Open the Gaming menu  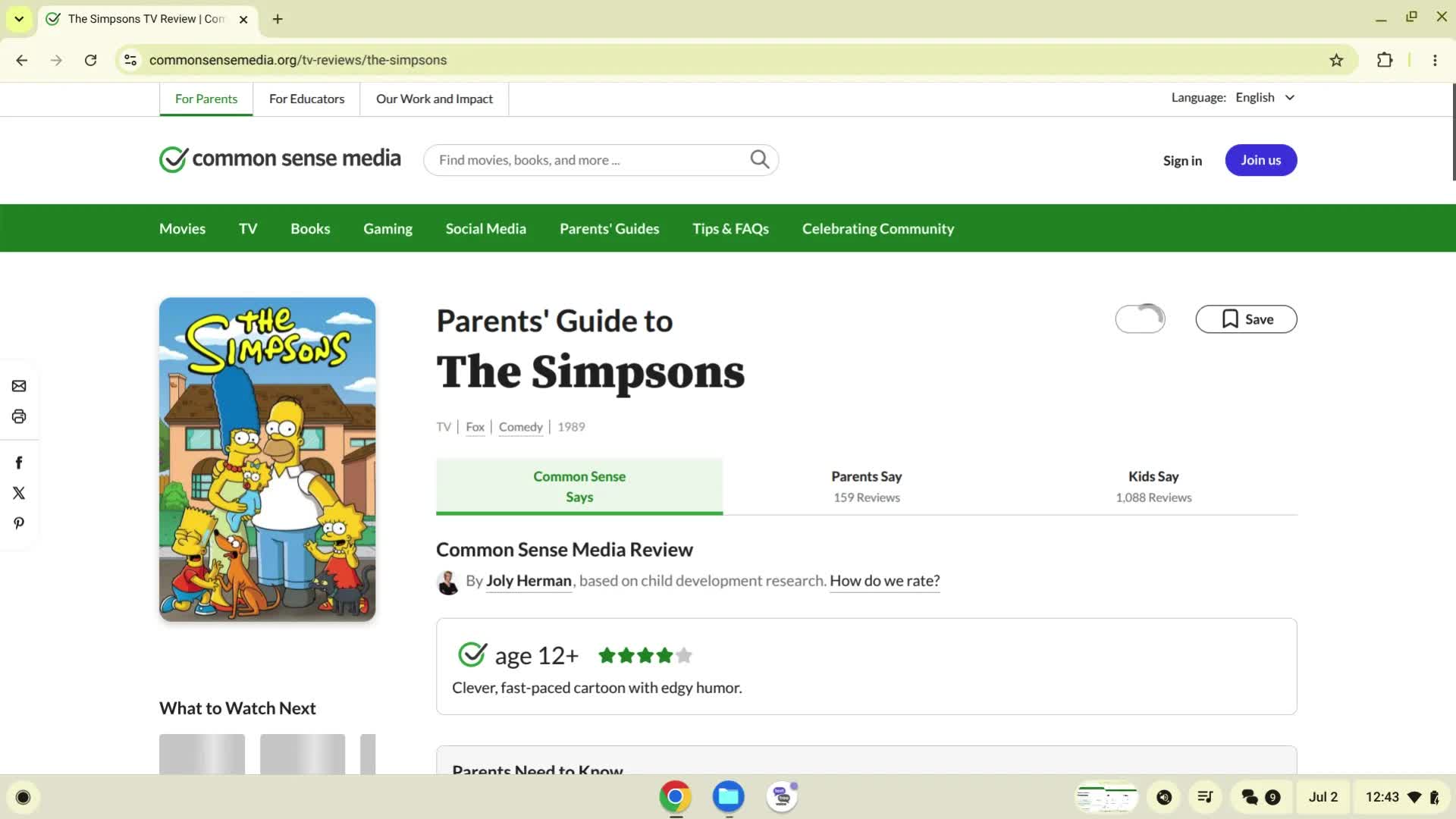(388, 228)
